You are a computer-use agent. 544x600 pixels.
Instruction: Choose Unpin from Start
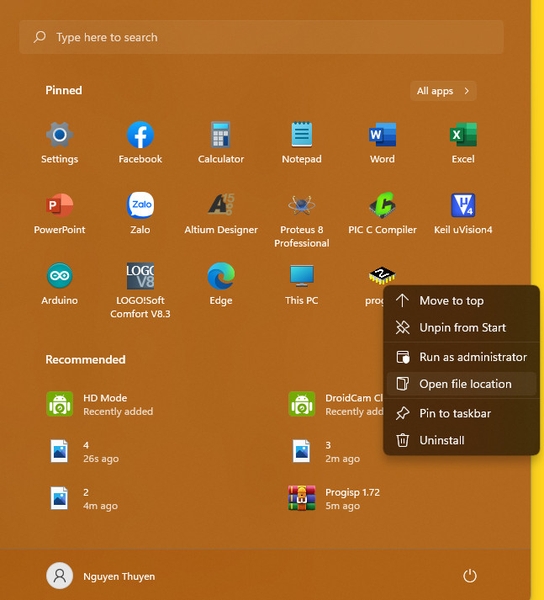tap(461, 328)
